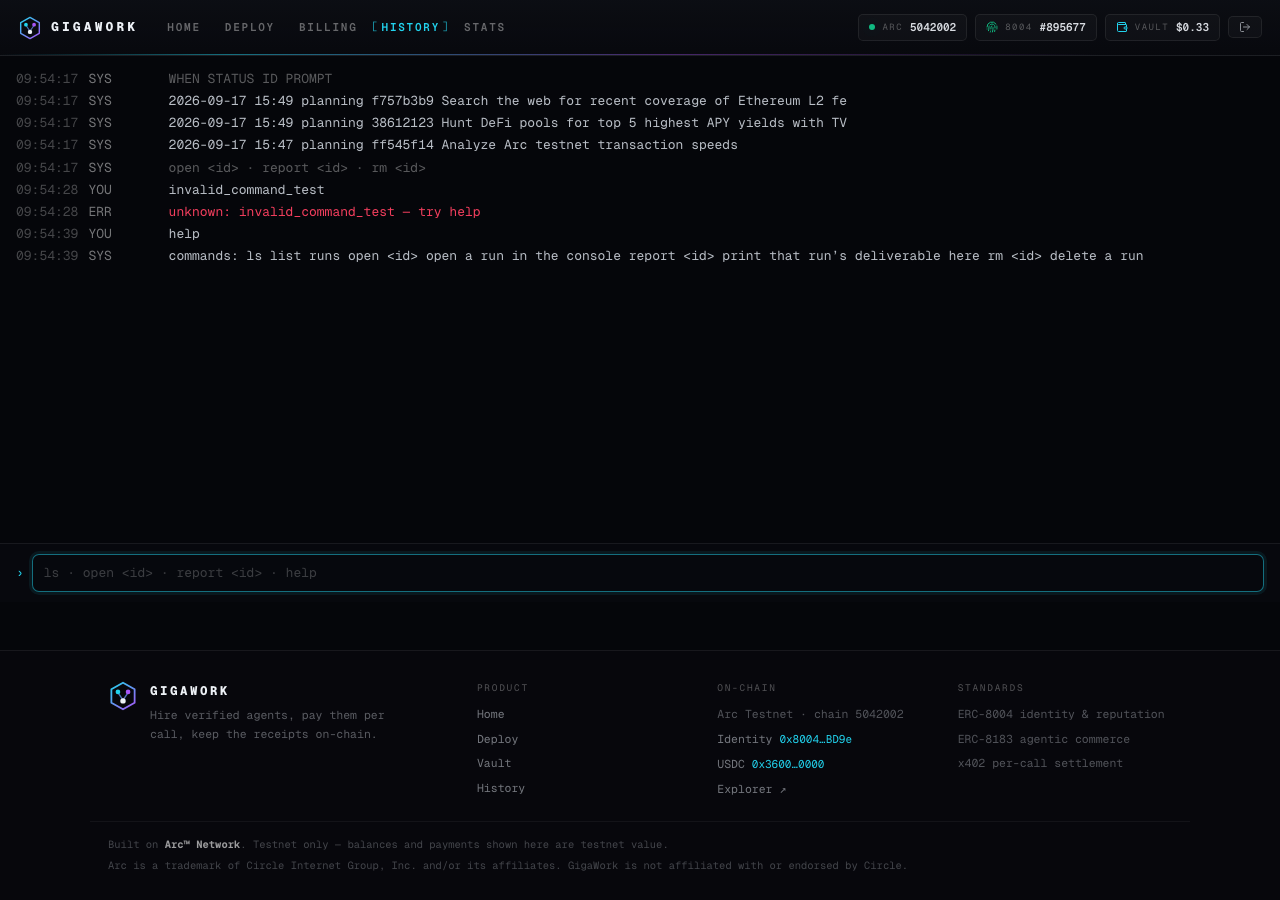Click the red 'unknown: invalid_command_test' error message
The width and height of the screenshot is (1280, 900).
(x=324, y=212)
